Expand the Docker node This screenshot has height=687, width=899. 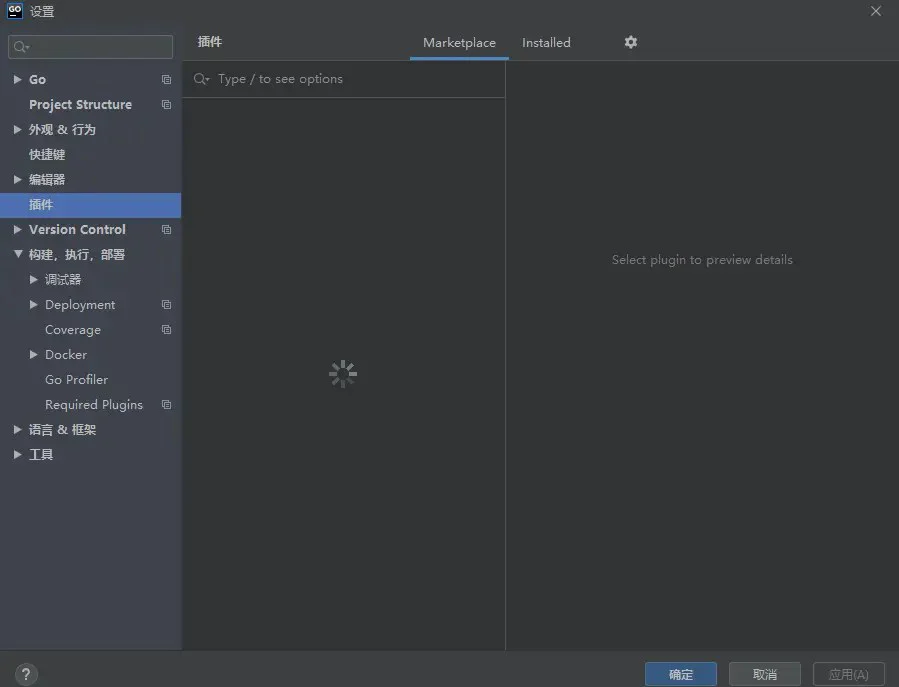coord(34,354)
